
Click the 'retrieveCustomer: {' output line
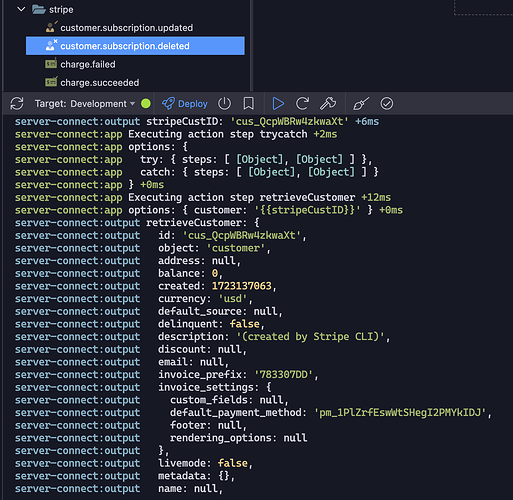click(x=137, y=223)
